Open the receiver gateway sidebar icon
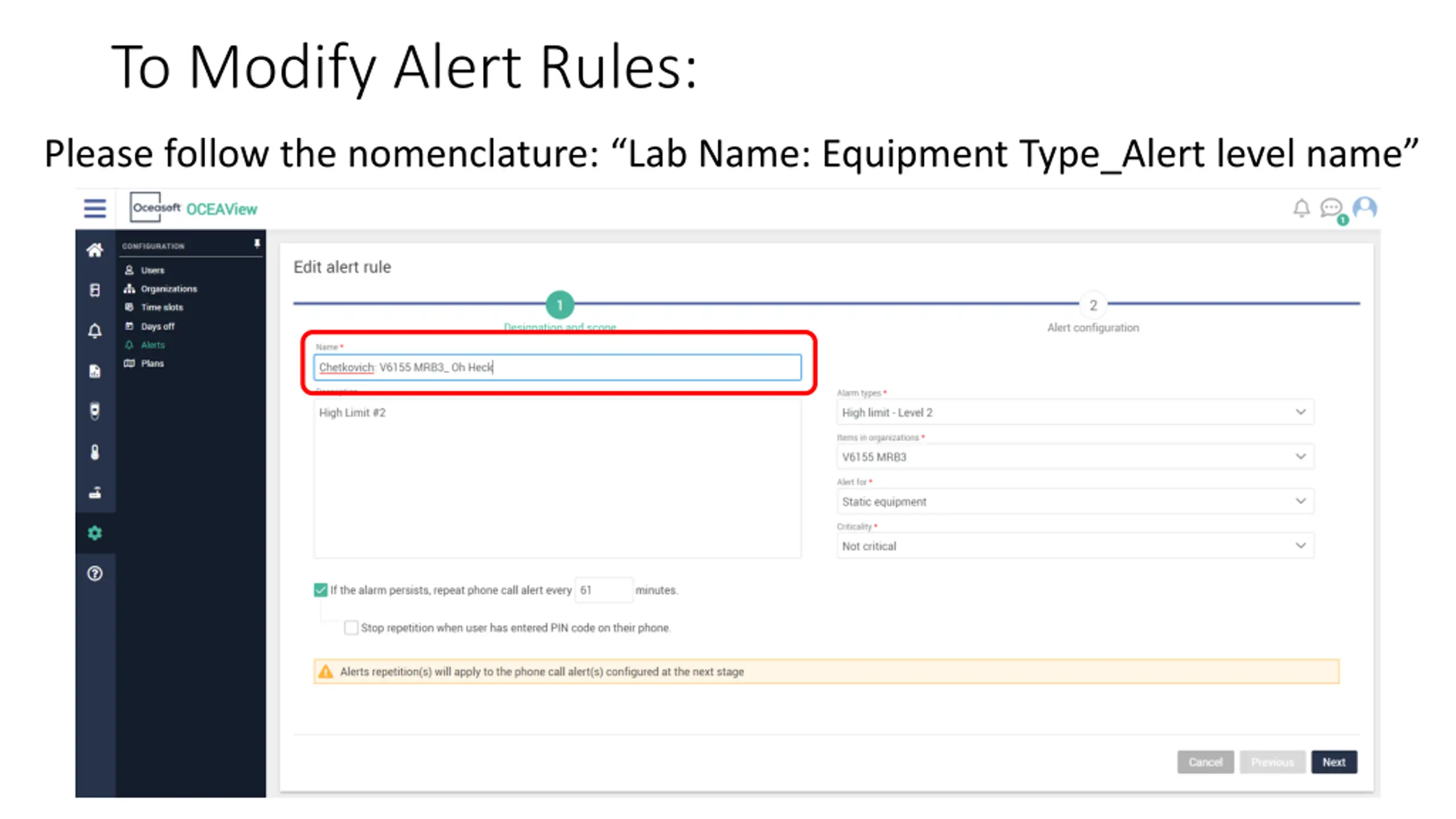This screenshot has height=819, width=1456. point(95,493)
